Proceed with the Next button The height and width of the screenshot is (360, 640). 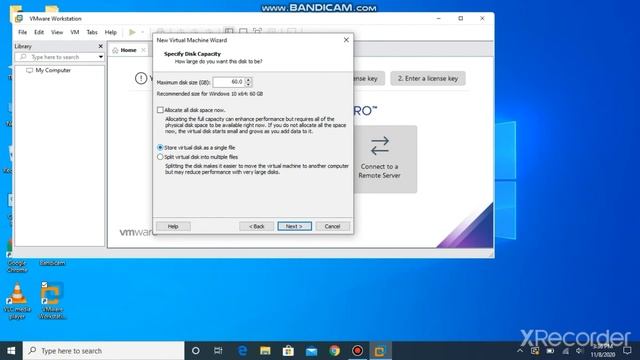point(294,226)
